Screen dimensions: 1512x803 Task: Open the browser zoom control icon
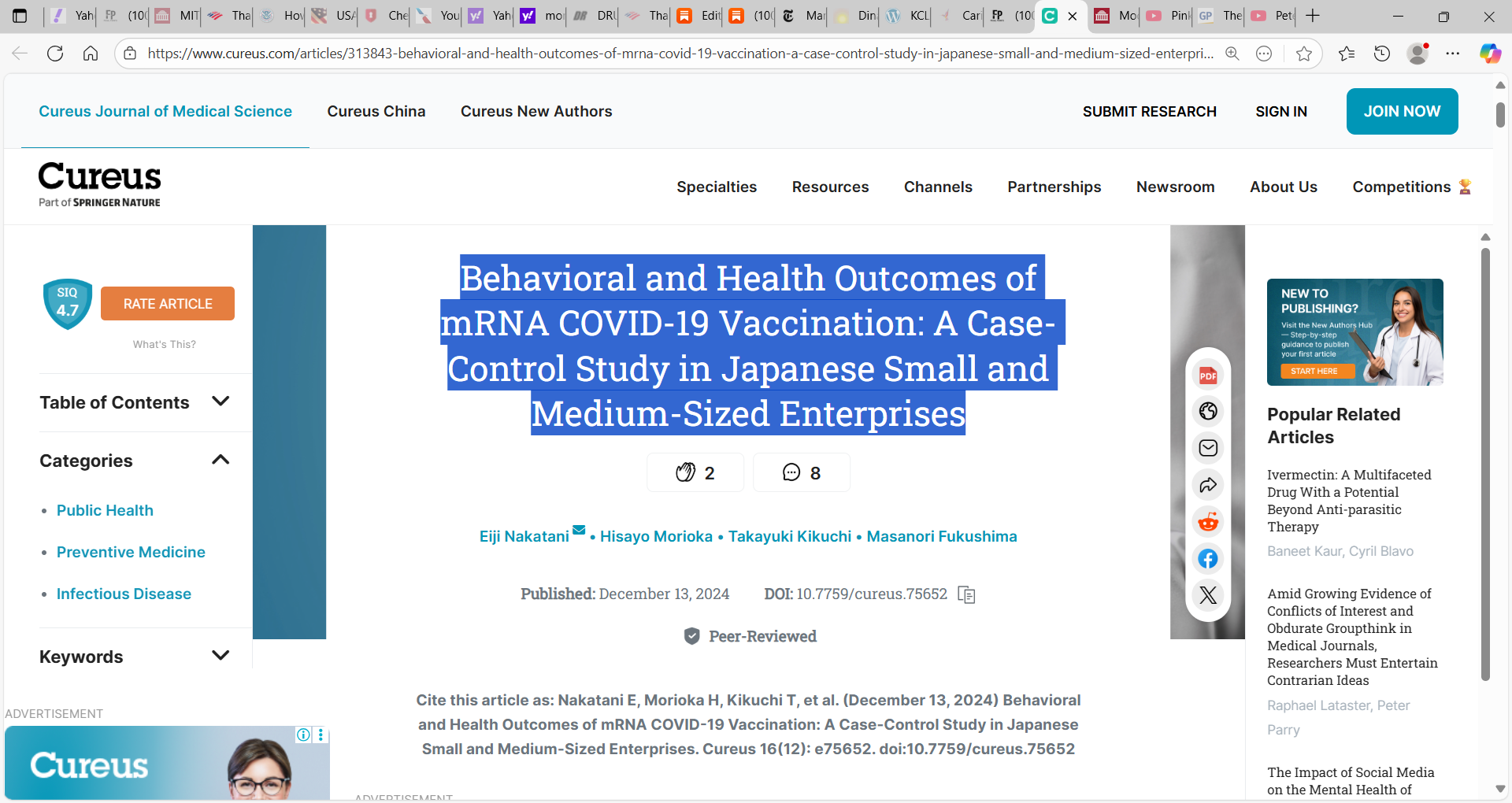coord(1232,54)
